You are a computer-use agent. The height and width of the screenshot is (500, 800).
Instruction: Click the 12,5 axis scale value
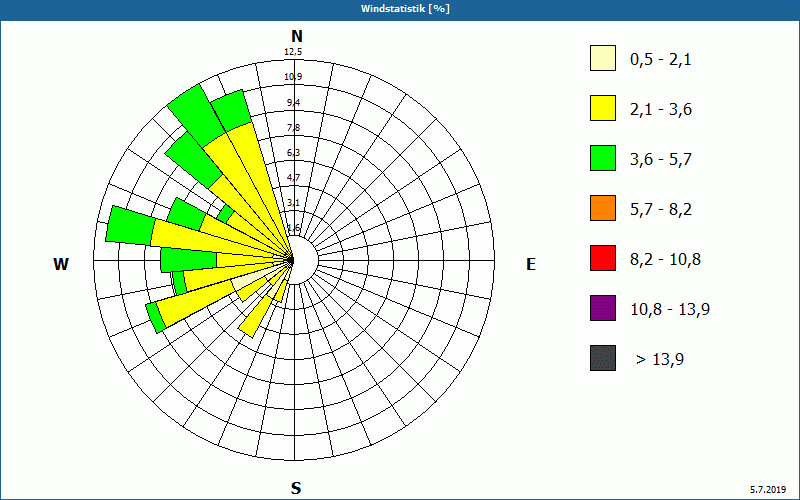coord(293,52)
